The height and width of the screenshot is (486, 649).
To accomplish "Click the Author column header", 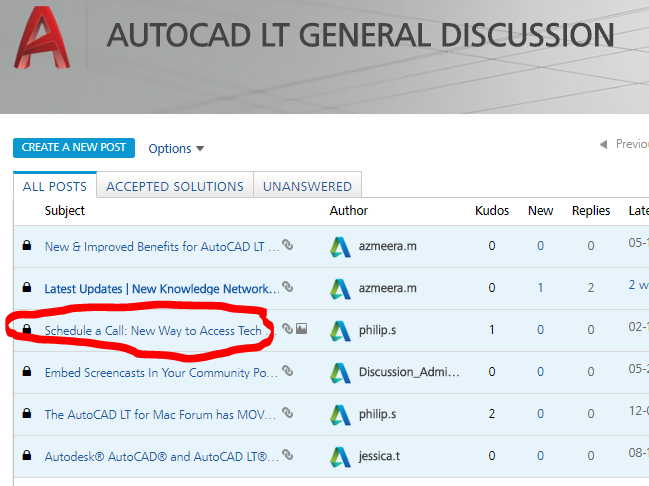I will click(x=349, y=210).
